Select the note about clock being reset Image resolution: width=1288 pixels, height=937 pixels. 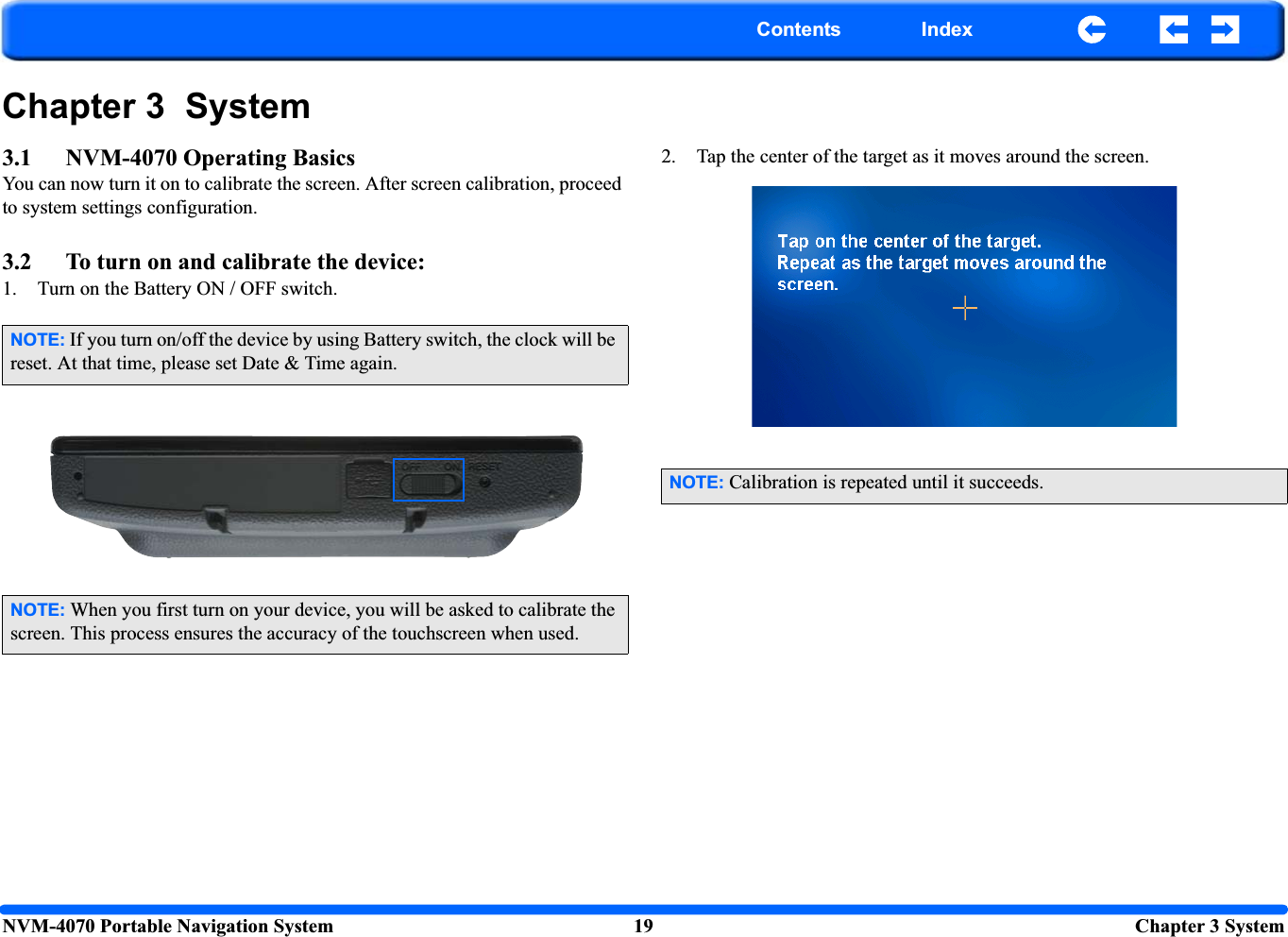click(315, 354)
